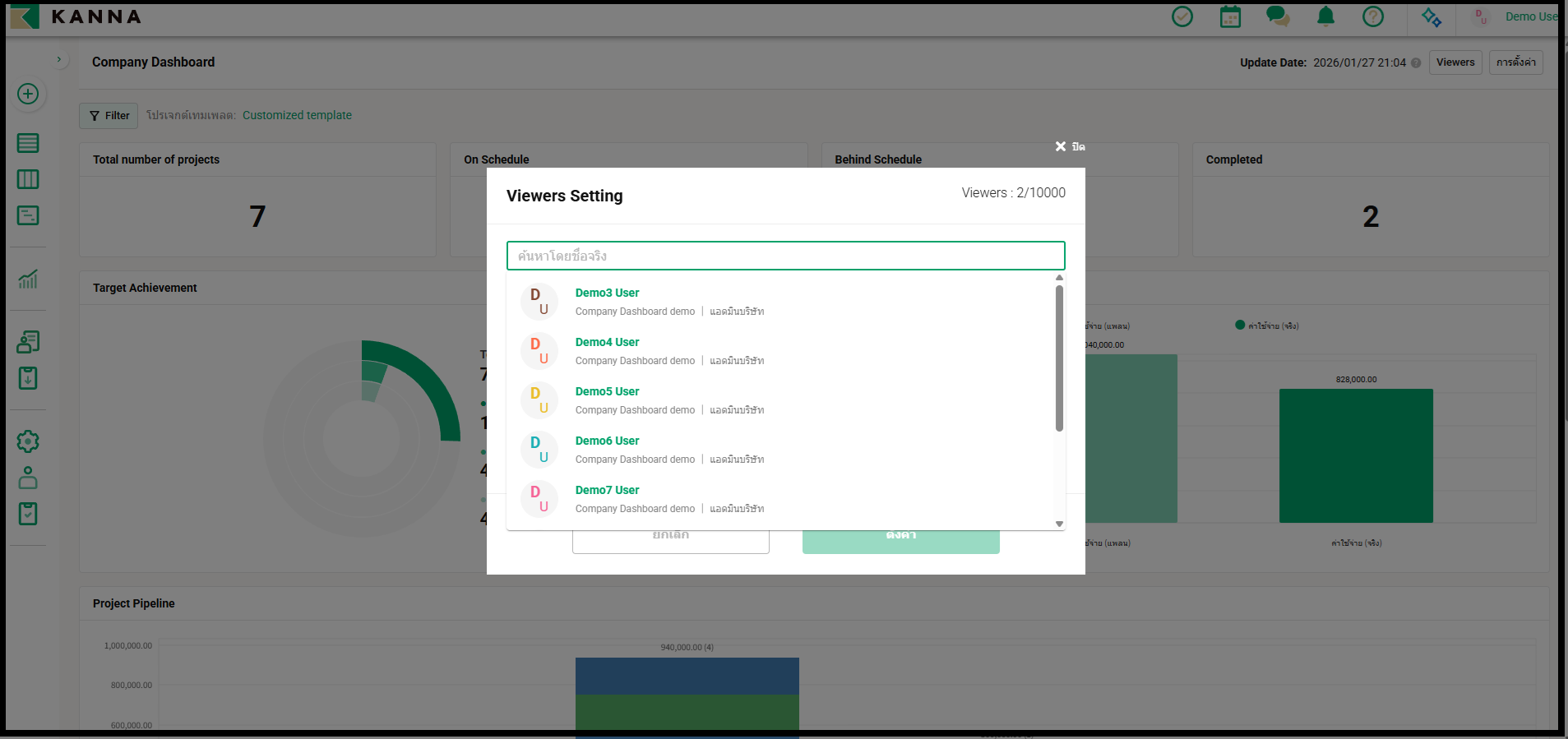Click the notification bell icon

(x=1325, y=16)
